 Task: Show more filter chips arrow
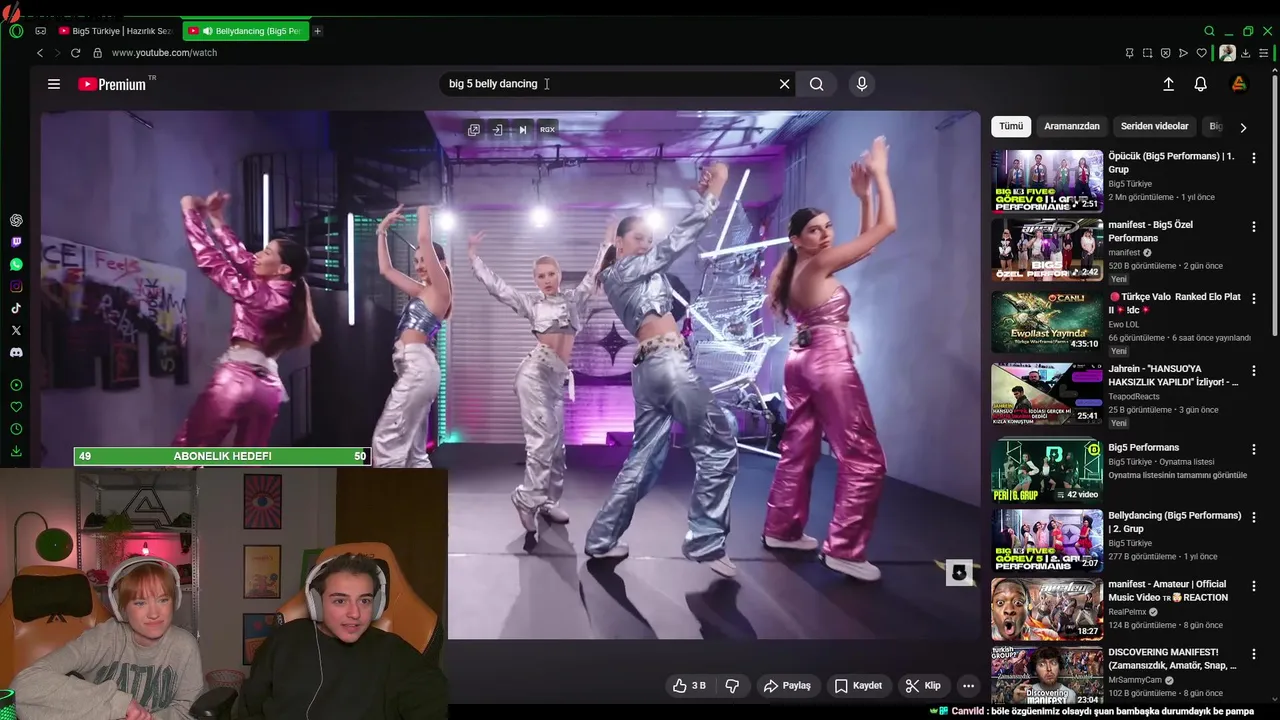1243,127
